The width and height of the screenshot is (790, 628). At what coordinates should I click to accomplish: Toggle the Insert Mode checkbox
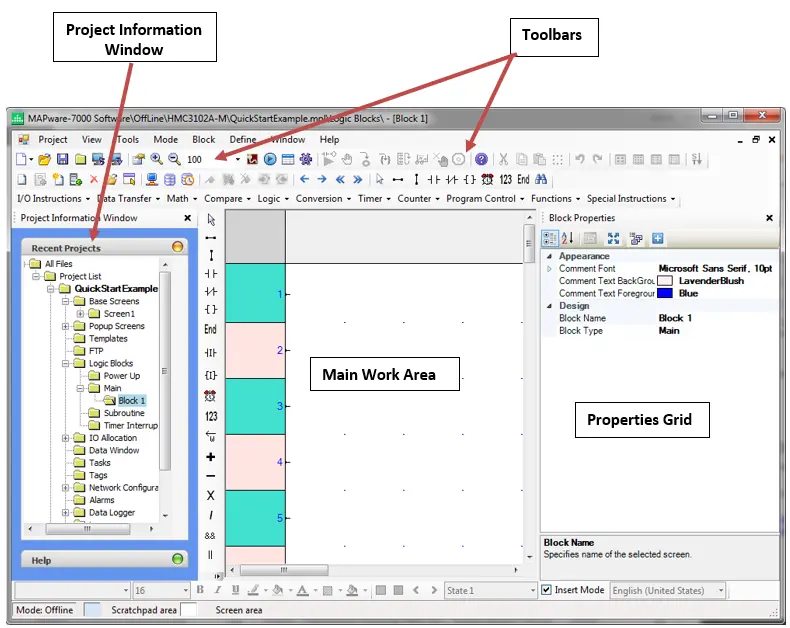click(547, 590)
